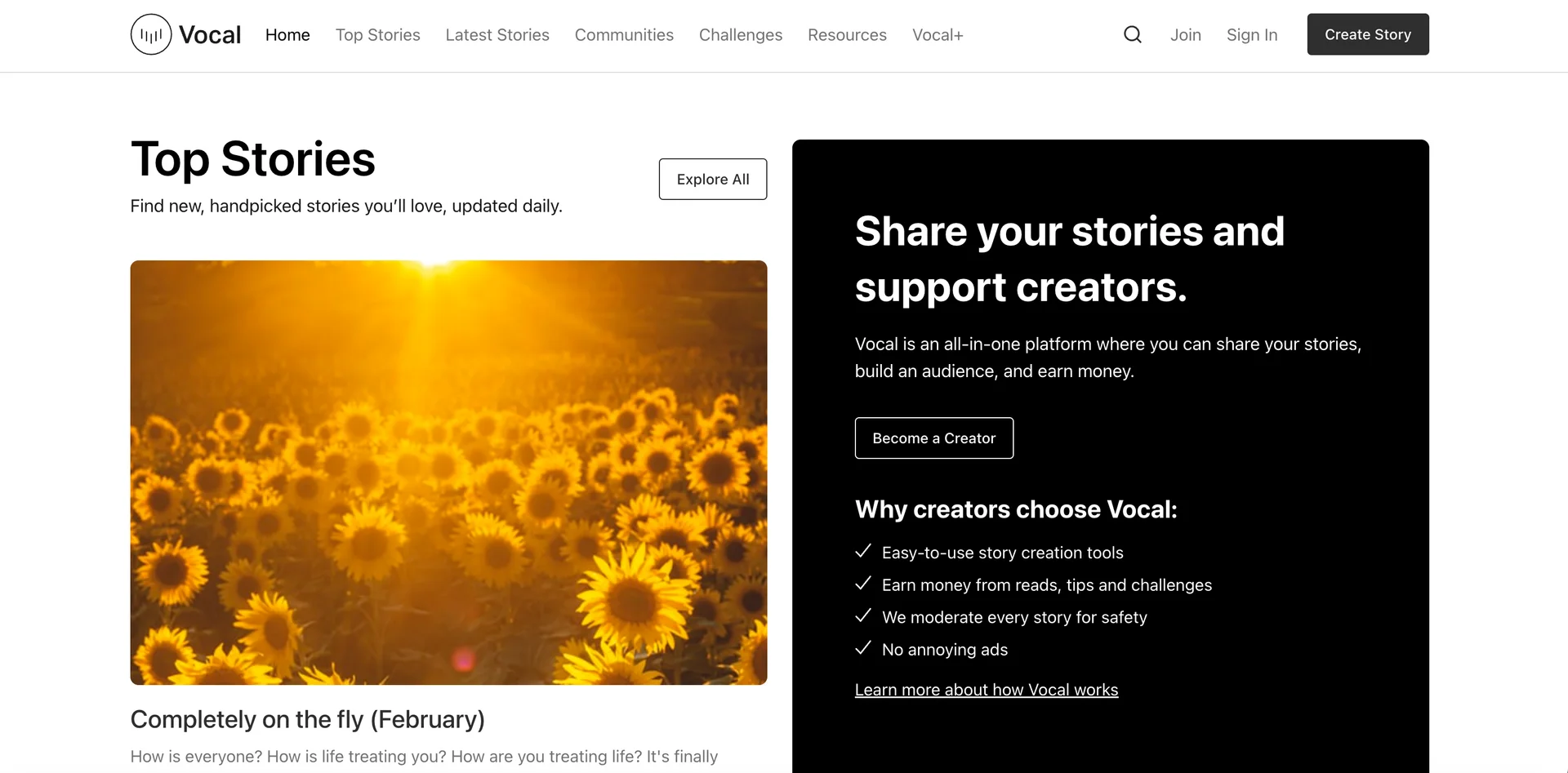Open the Sign In link
This screenshot has height=773, width=1568.
pos(1252,34)
